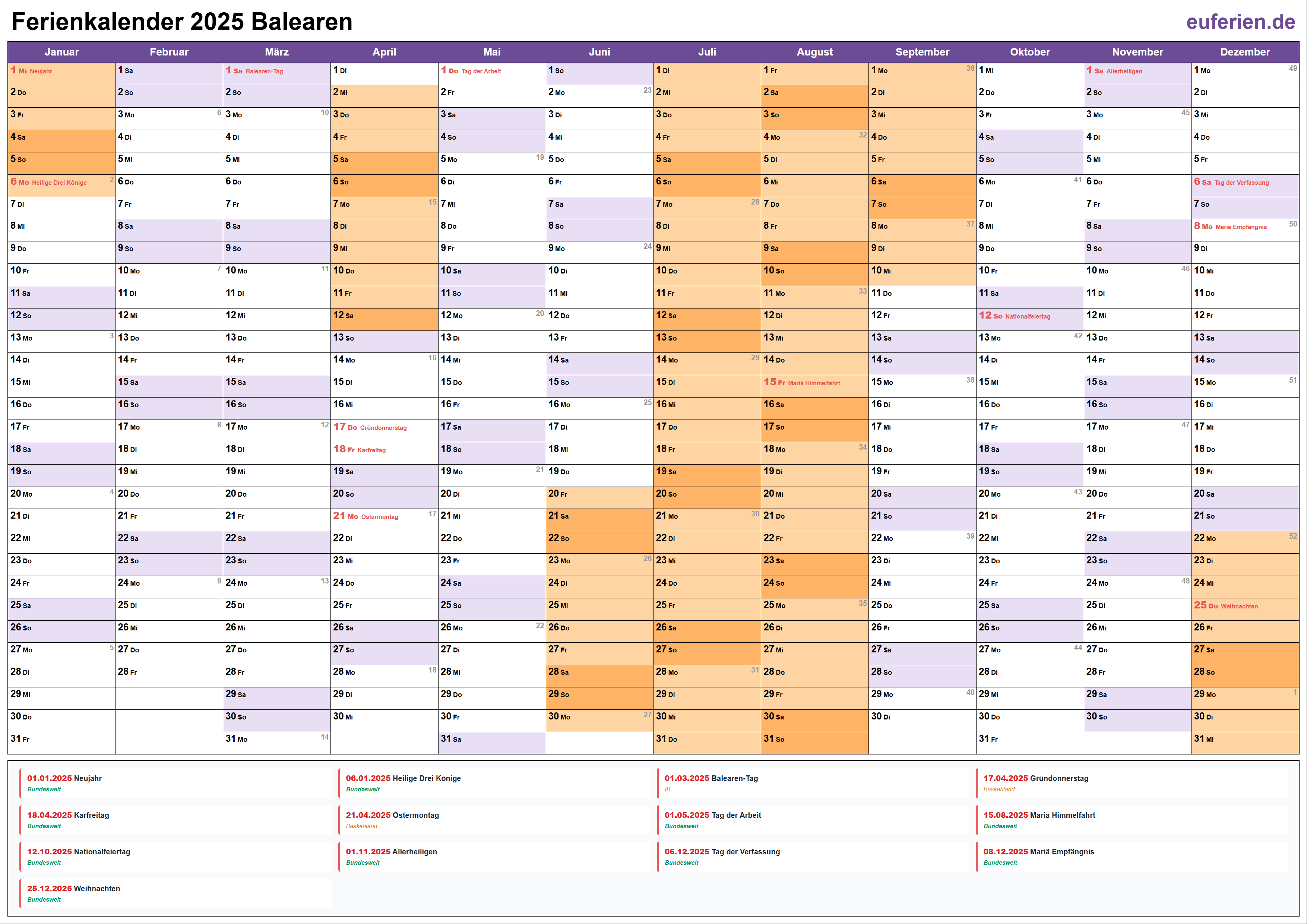1307x924 pixels.
Task: Click Weihnachten cell on December 25
Action: 1238,606
